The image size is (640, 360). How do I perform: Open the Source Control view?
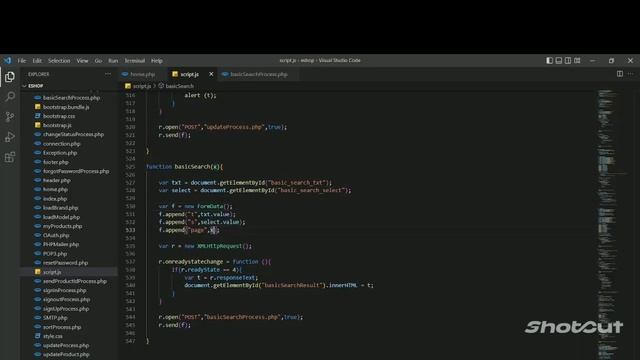(x=10, y=117)
